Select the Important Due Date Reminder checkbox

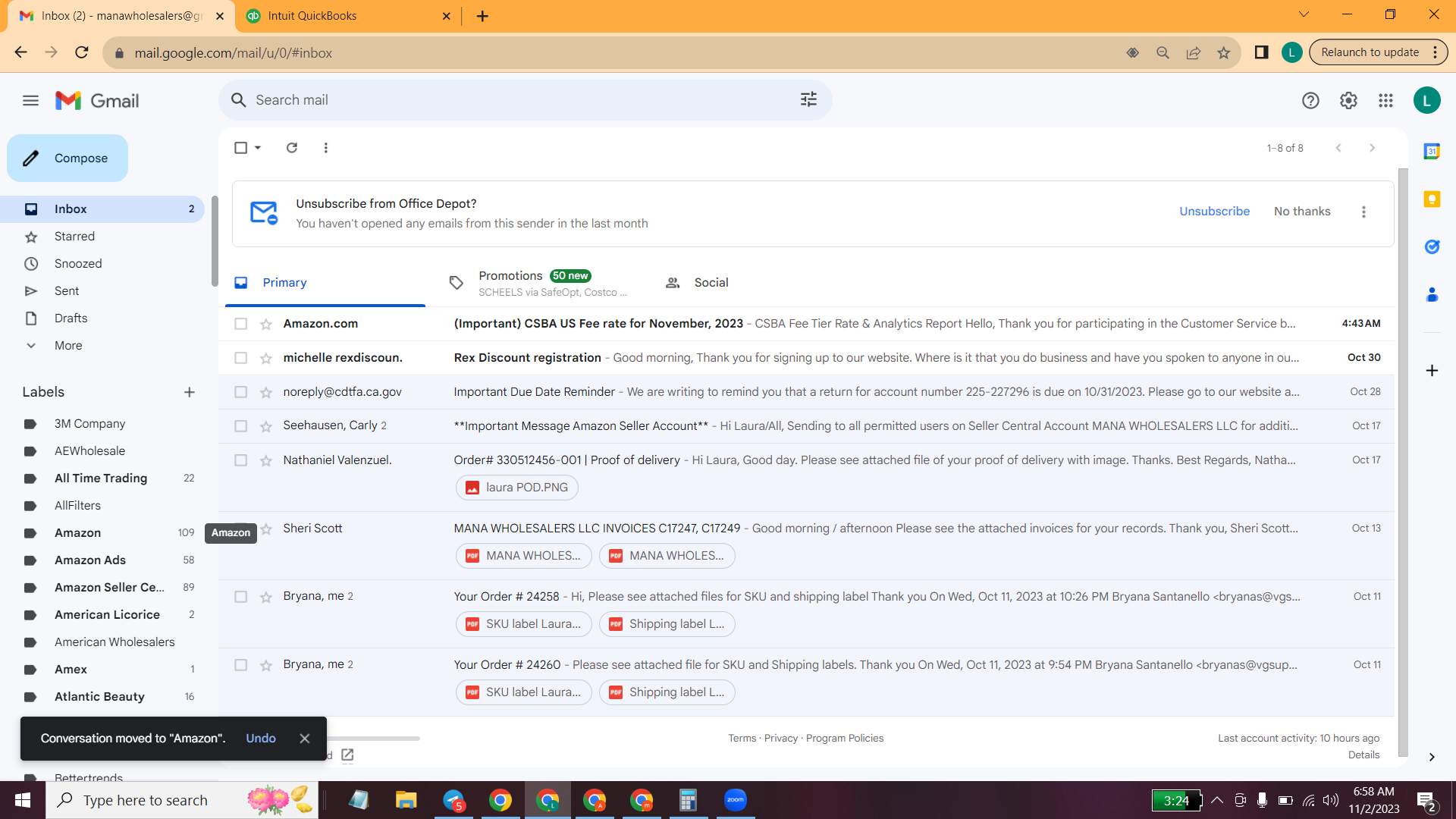coord(240,392)
